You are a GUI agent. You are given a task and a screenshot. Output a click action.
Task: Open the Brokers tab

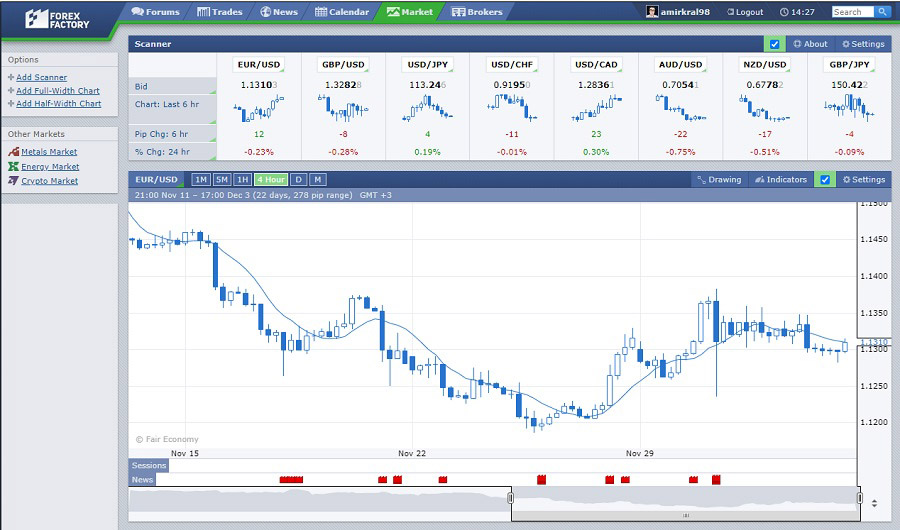pyautogui.click(x=477, y=11)
